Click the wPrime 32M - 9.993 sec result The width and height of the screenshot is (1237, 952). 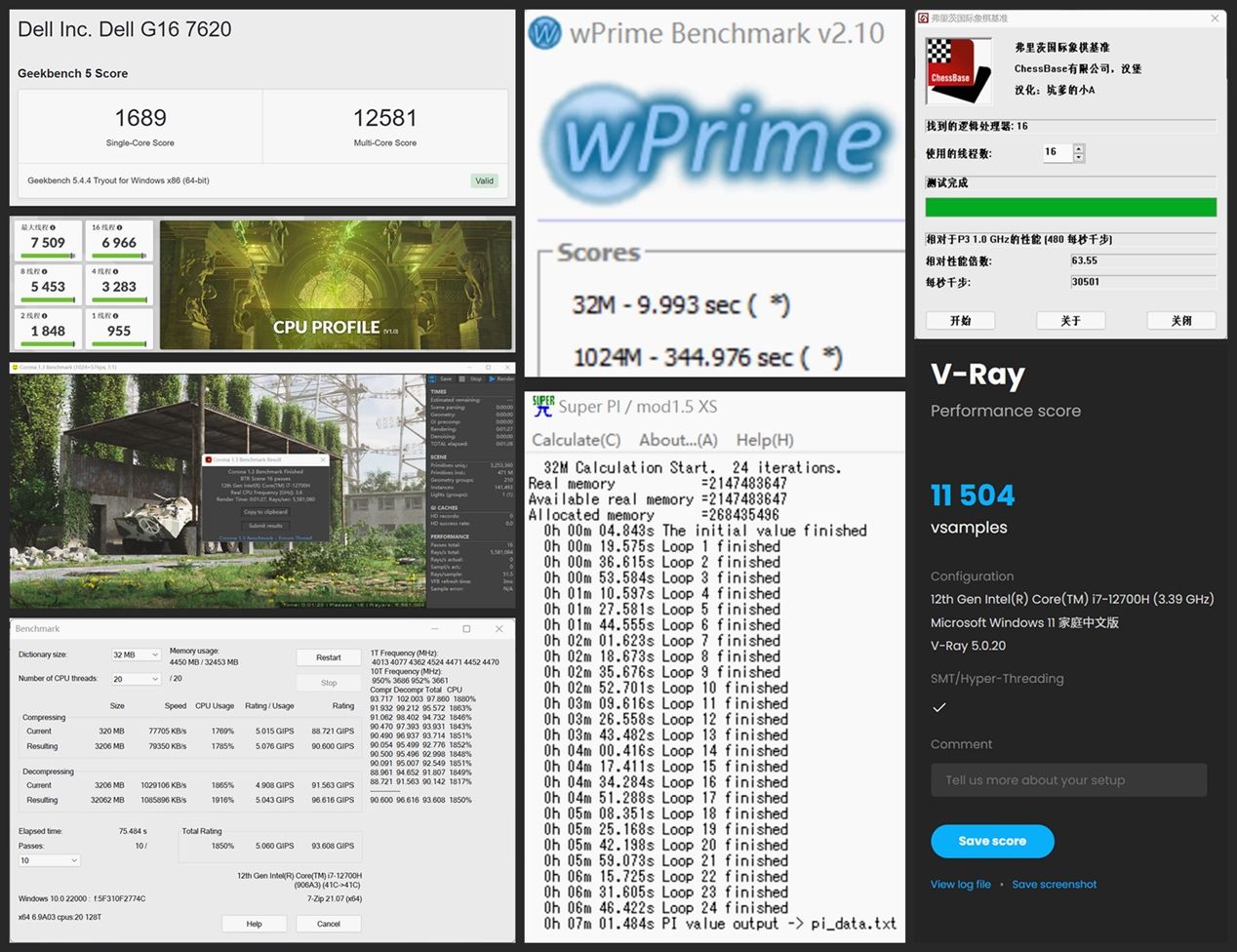click(681, 305)
